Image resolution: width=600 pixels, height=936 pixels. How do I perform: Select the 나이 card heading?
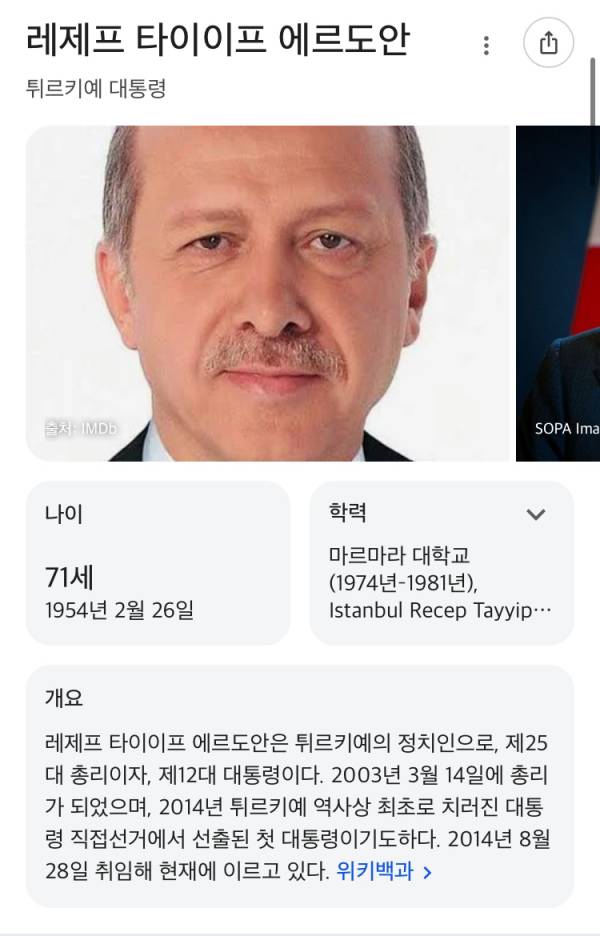pos(64,514)
